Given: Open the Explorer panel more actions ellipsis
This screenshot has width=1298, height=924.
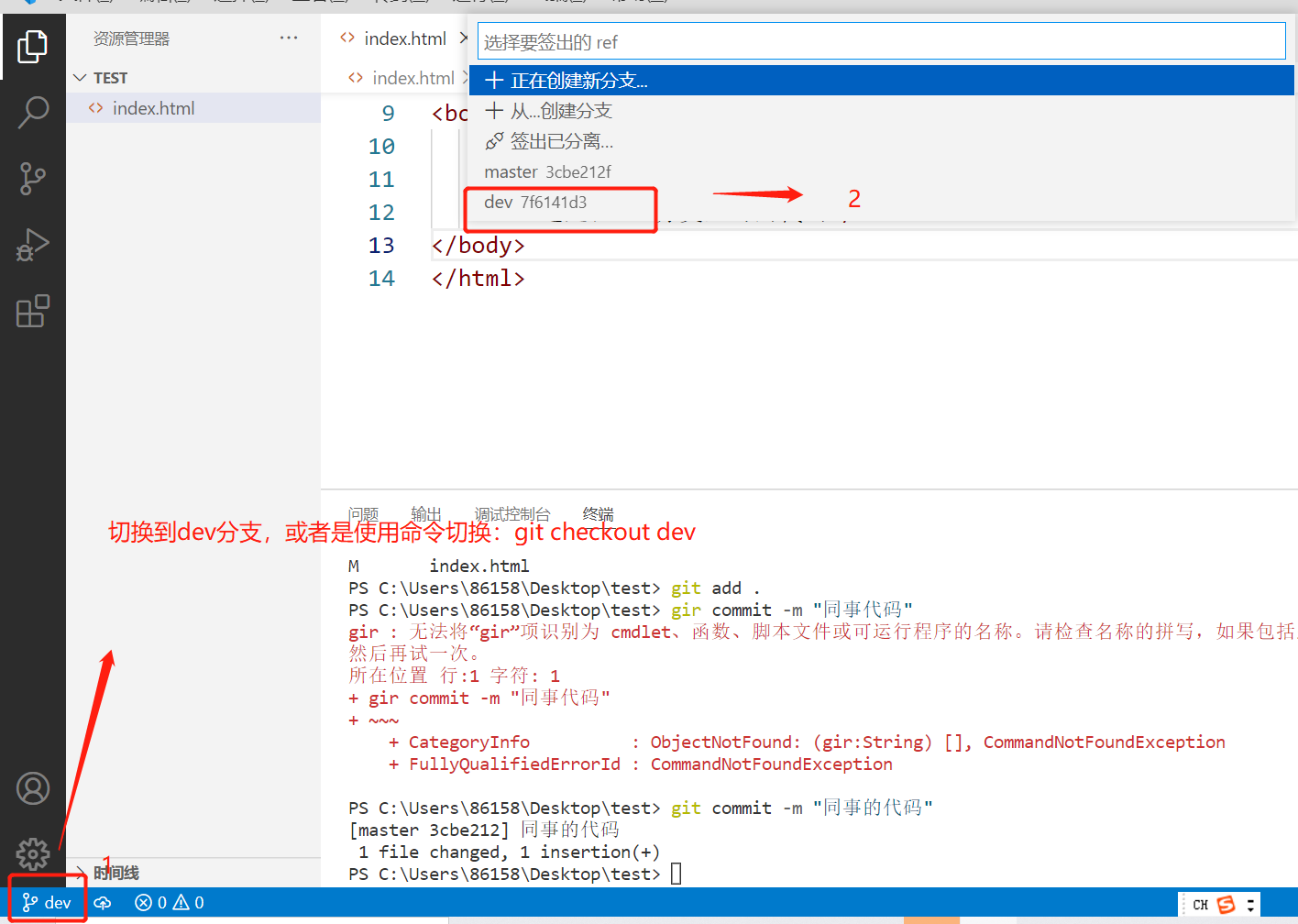Looking at the screenshot, I should coord(289,38).
